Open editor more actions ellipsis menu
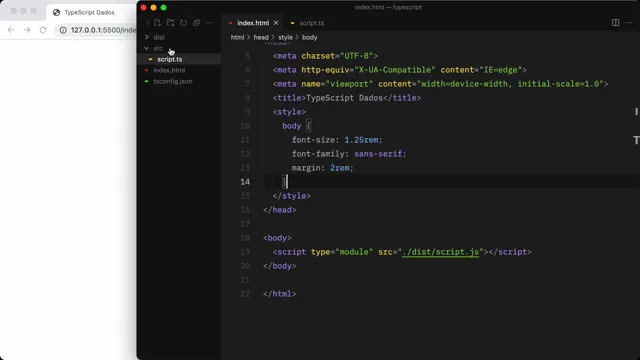Viewport: 640px width, 360px height. point(629,23)
